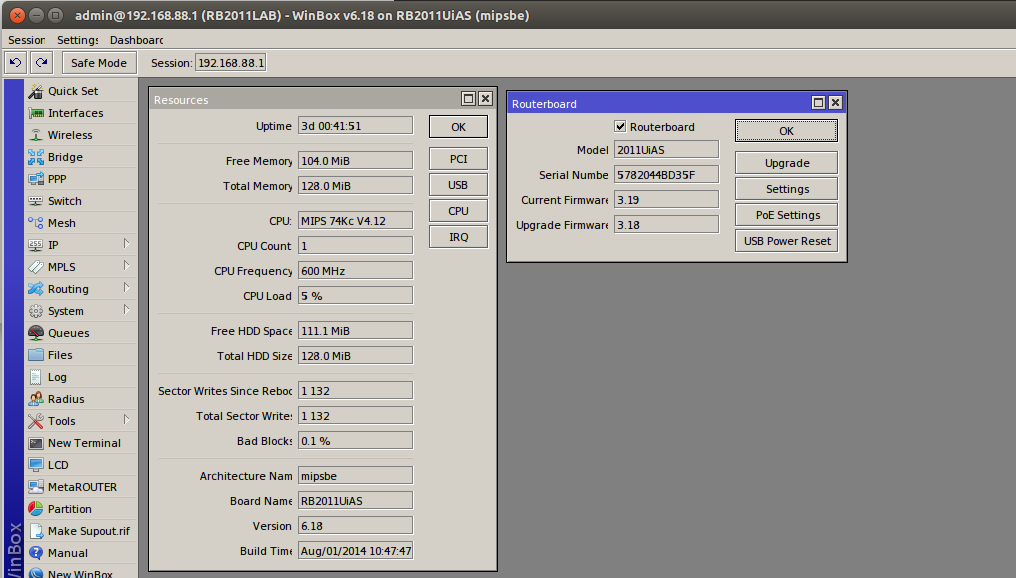Viewport: 1016px width, 578px height.
Task: Uncheck the Routerboard checkbox
Action: pos(620,127)
